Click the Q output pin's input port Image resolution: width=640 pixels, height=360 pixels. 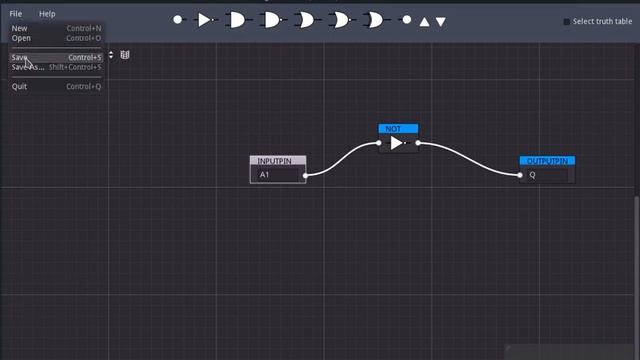(x=520, y=175)
